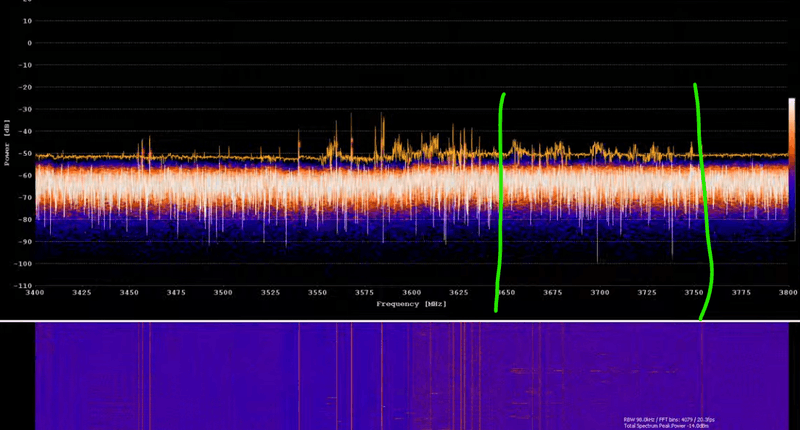800x430 pixels.
Task: Click the 3525 frequency tick label
Action: tap(270, 292)
